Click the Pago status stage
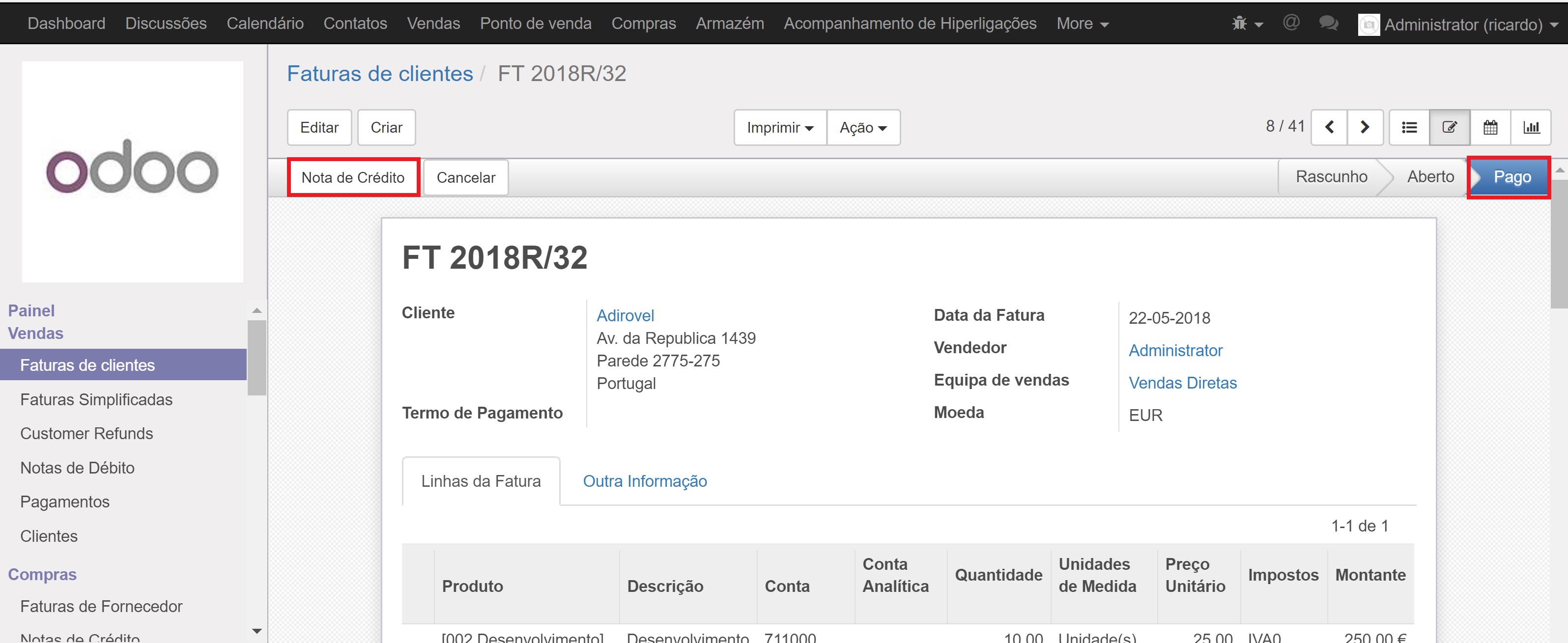 click(x=1511, y=177)
